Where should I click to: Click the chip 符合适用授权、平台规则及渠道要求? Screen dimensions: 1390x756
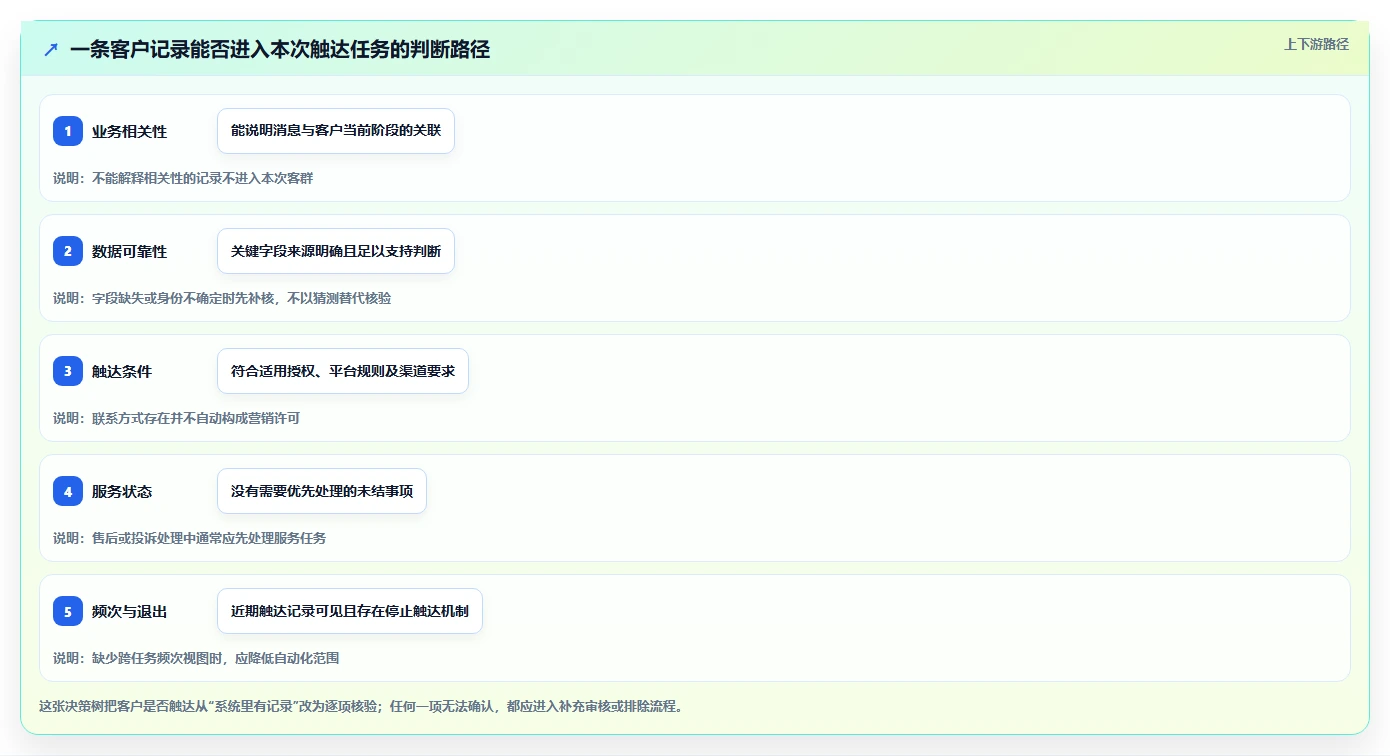pos(343,371)
